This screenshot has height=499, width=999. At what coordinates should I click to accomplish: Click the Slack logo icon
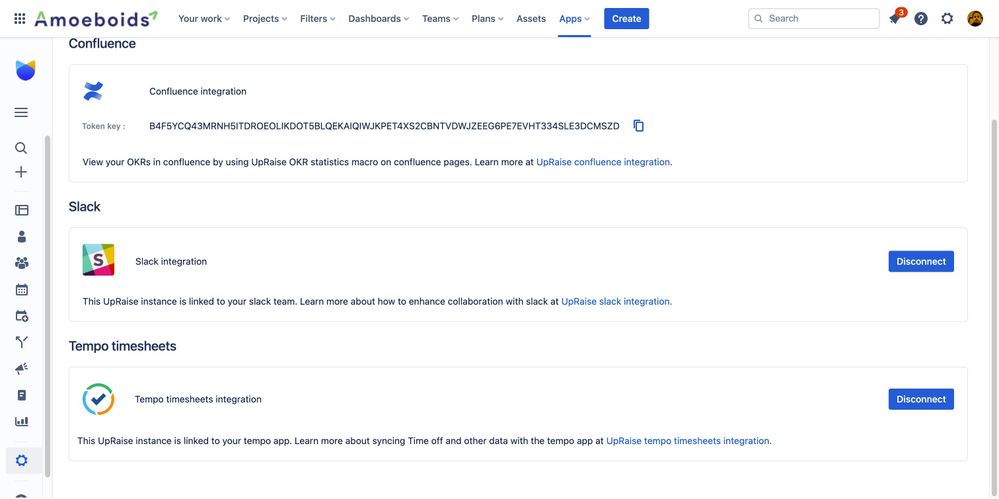click(98, 260)
